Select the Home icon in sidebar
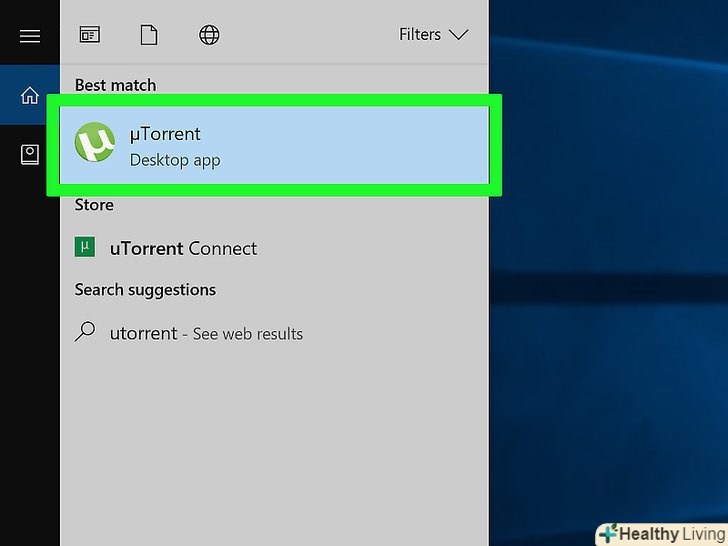This screenshot has width=728, height=546. pyautogui.click(x=30, y=96)
